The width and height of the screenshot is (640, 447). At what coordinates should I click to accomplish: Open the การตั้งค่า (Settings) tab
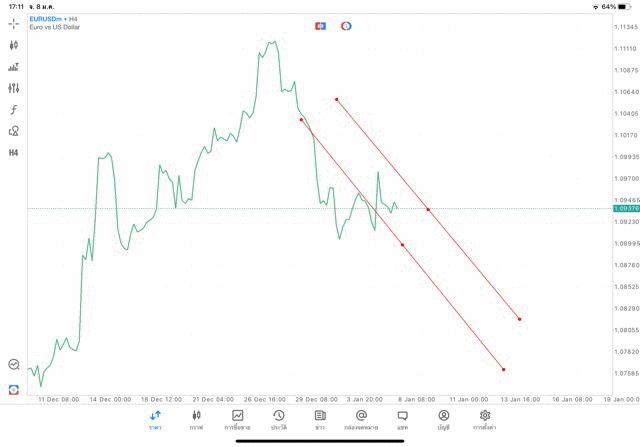pyautogui.click(x=485, y=420)
